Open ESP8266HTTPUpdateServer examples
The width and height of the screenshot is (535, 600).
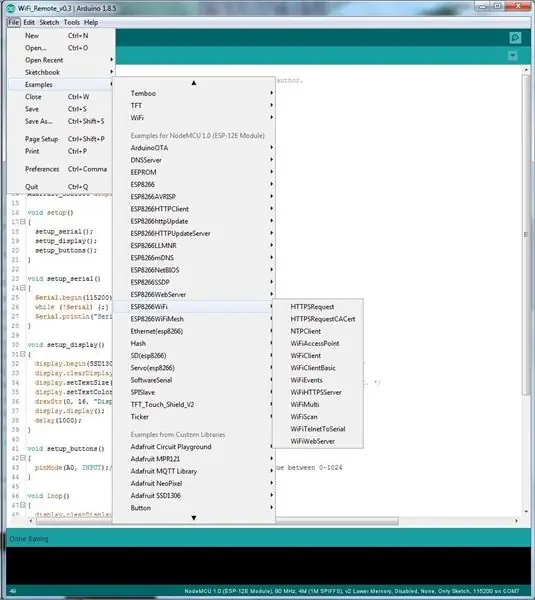click(x=194, y=233)
